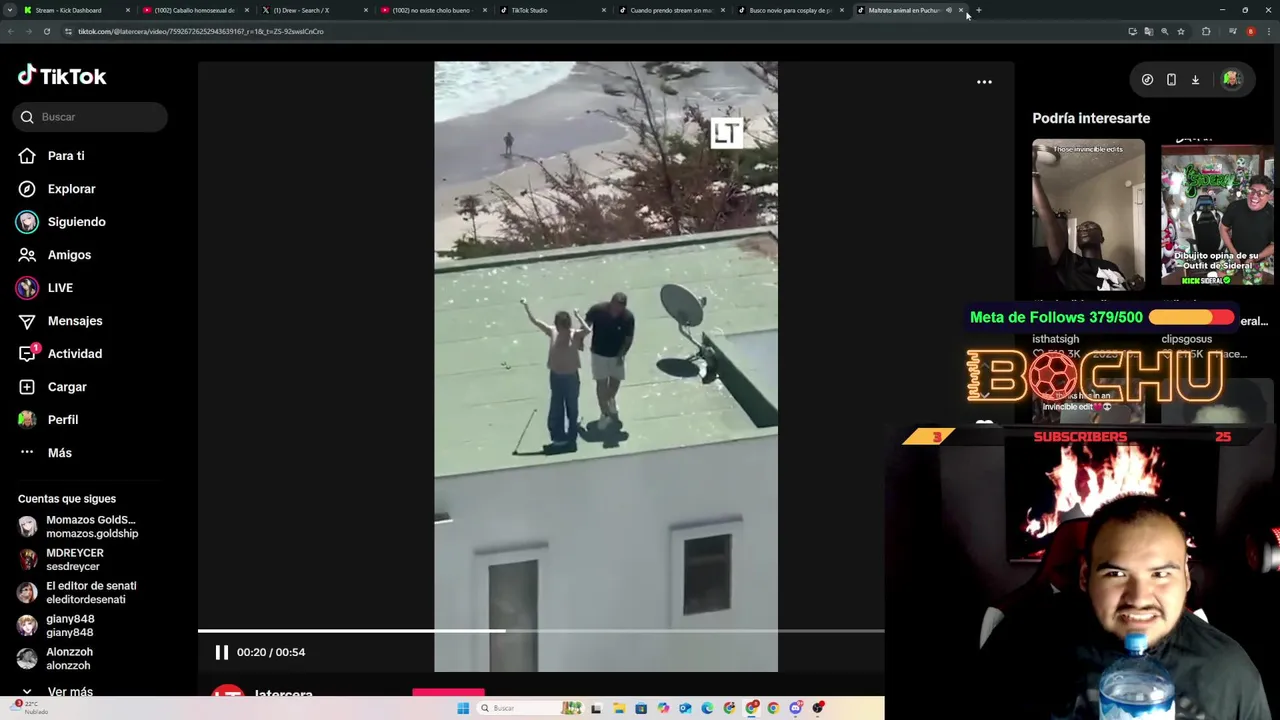The image size is (1280, 720).
Task: Switch to Cuando prendo stream tab
Action: pyautogui.click(x=671, y=10)
